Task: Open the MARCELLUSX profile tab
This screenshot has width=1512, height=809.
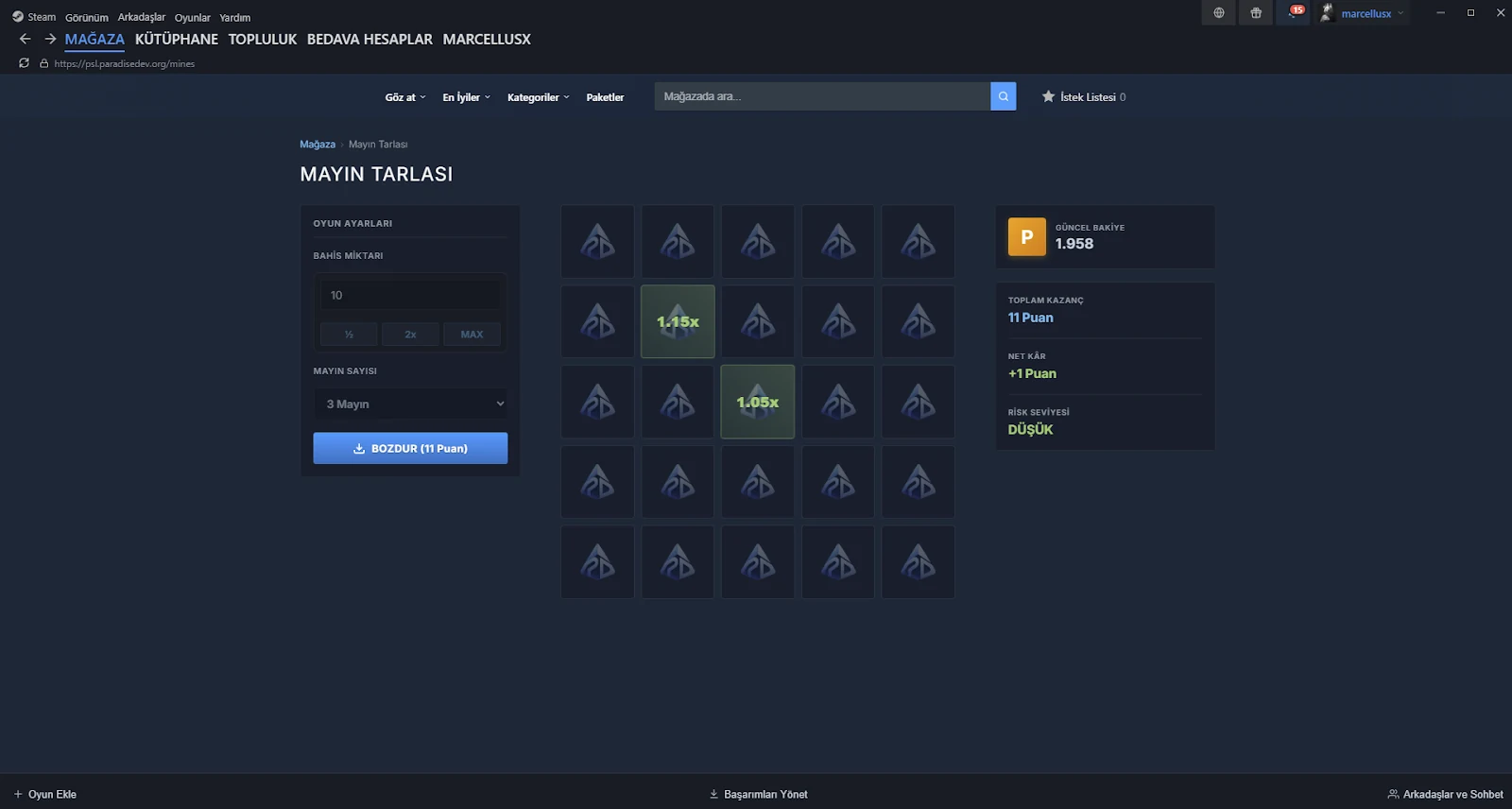Action: tap(487, 39)
